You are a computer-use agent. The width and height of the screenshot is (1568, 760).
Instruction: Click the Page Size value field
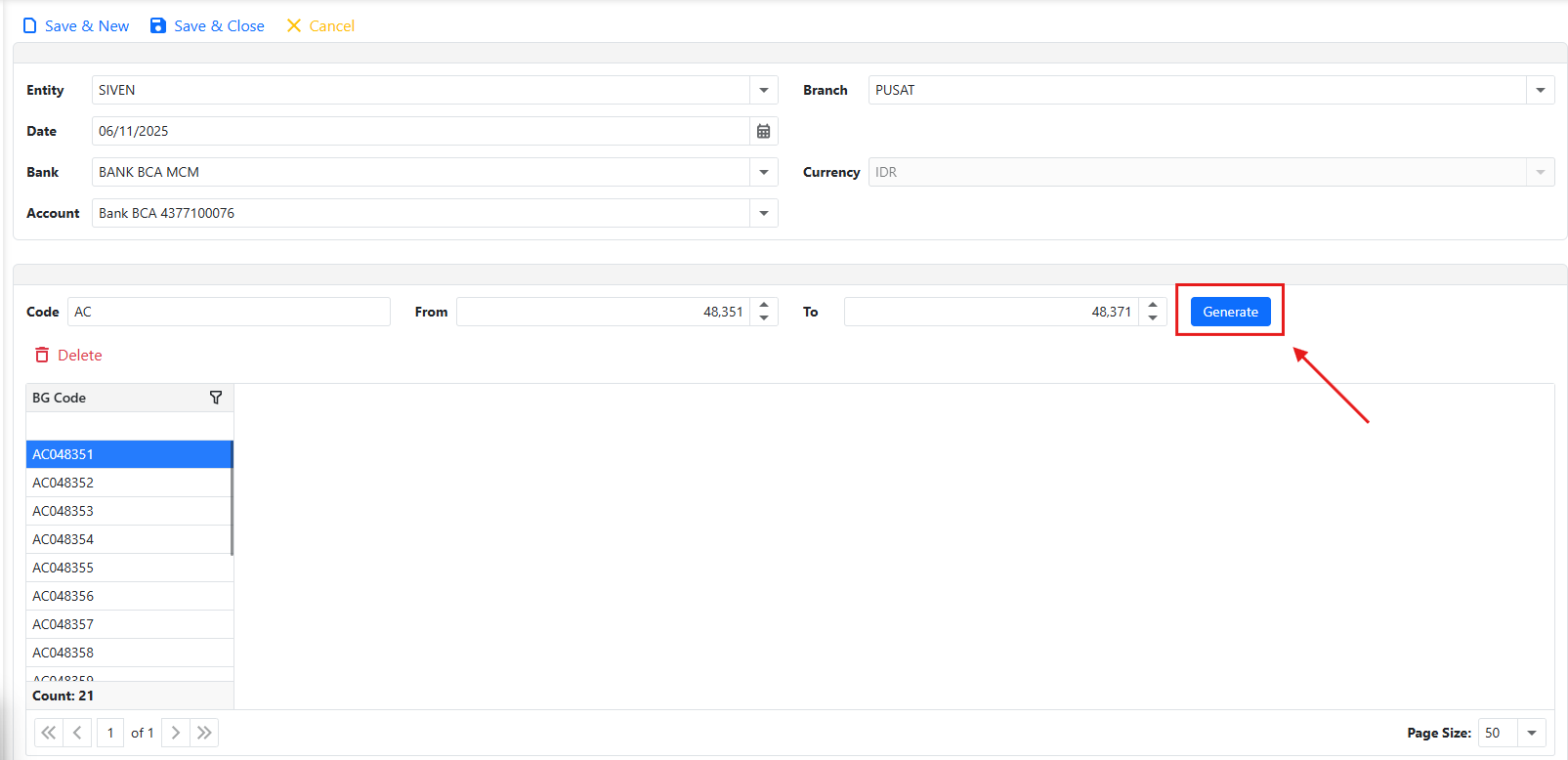pos(1498,733)
